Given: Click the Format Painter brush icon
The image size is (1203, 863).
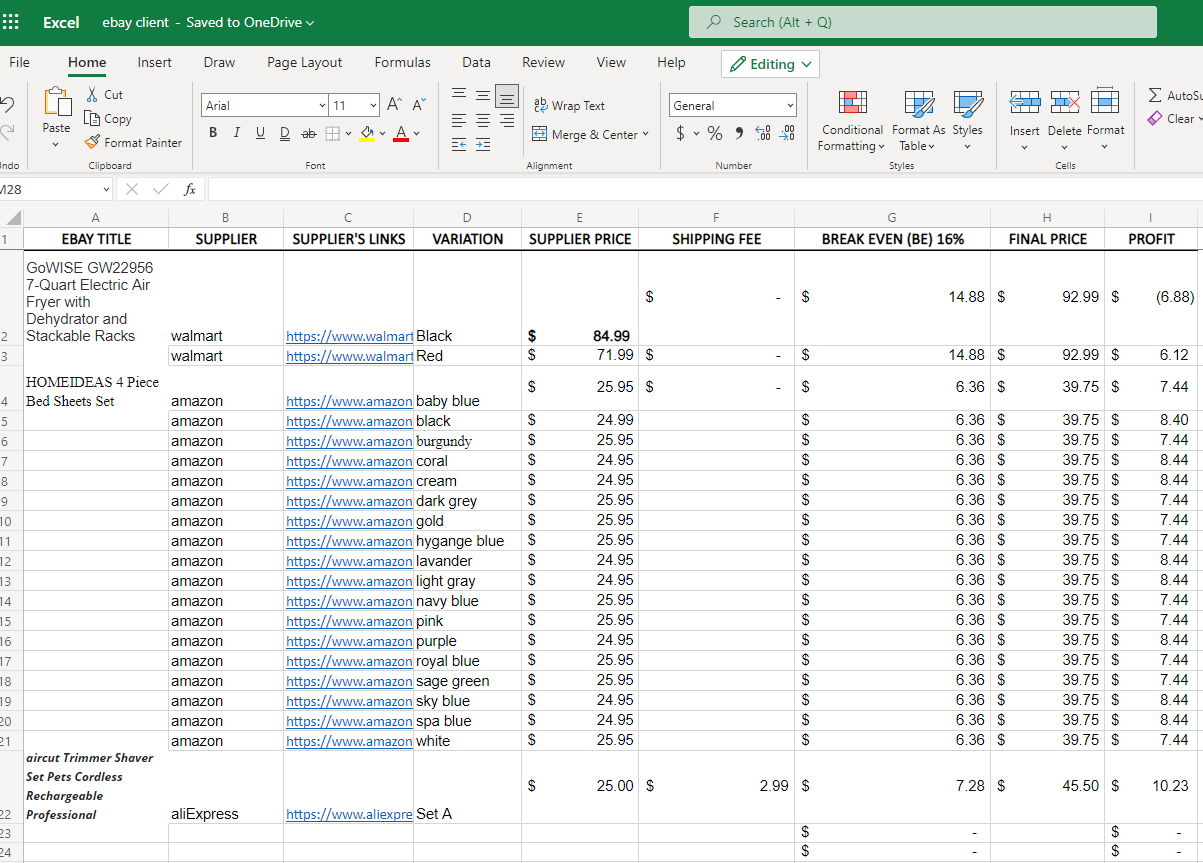Looking at the screenshot, I should (92, 143).
